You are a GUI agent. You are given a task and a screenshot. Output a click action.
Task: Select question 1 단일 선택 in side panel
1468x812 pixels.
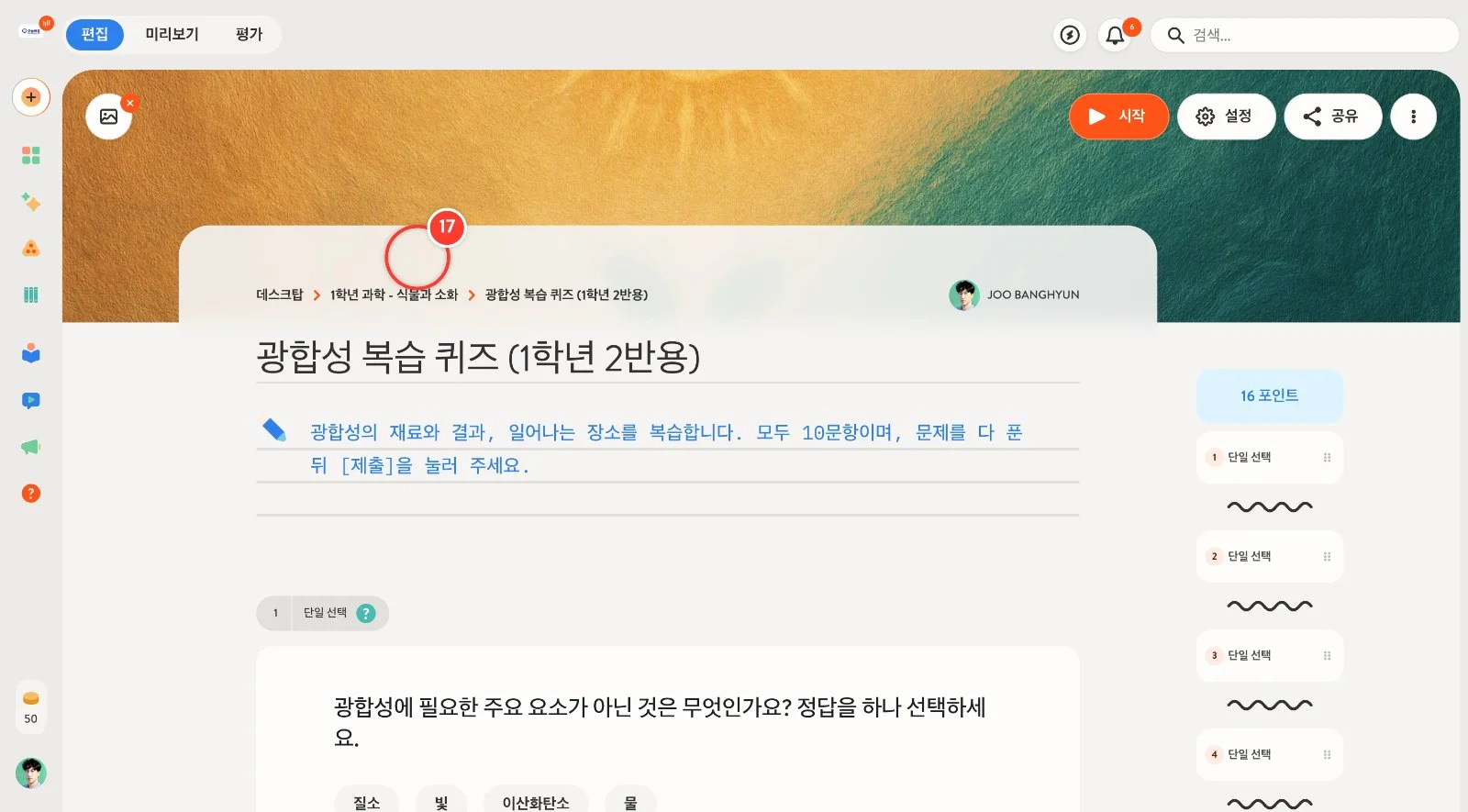pos(1270,457)
